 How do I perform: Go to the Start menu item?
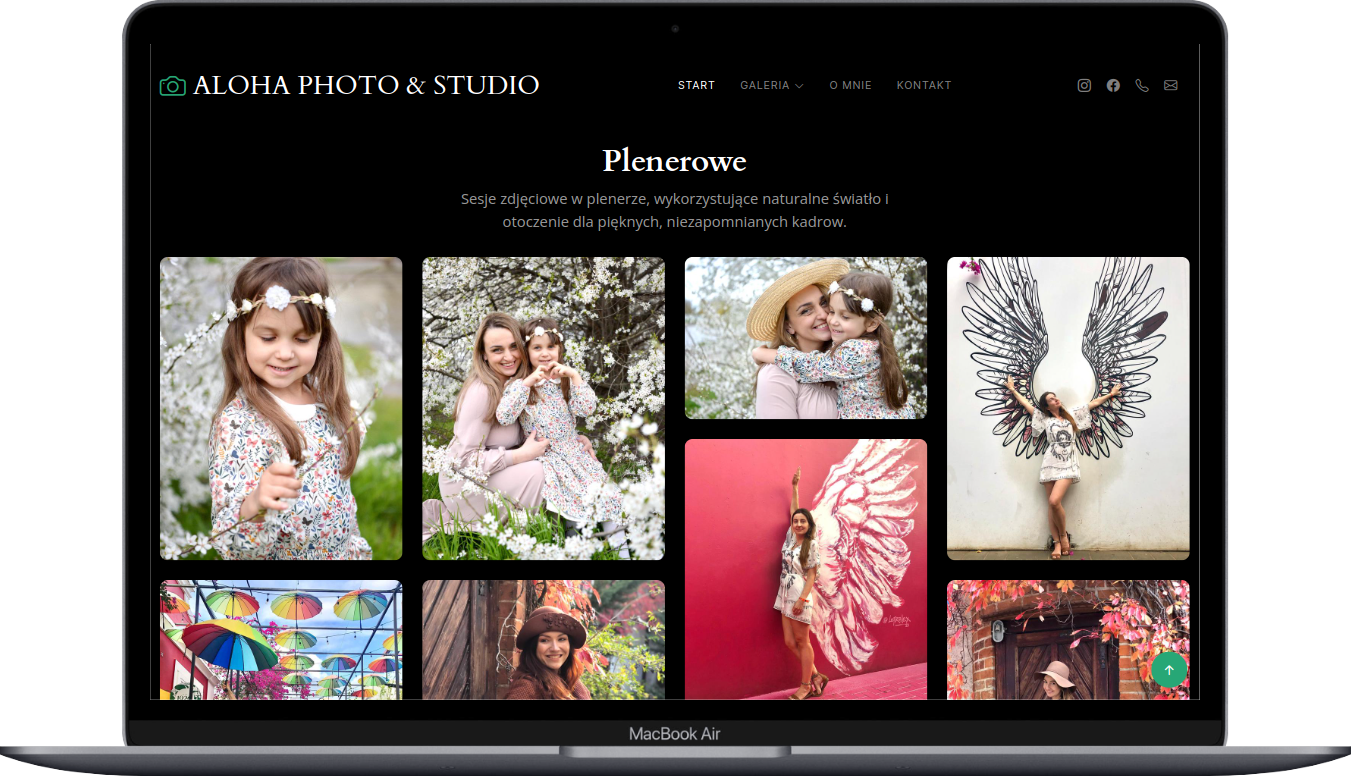tap(696, 86)
